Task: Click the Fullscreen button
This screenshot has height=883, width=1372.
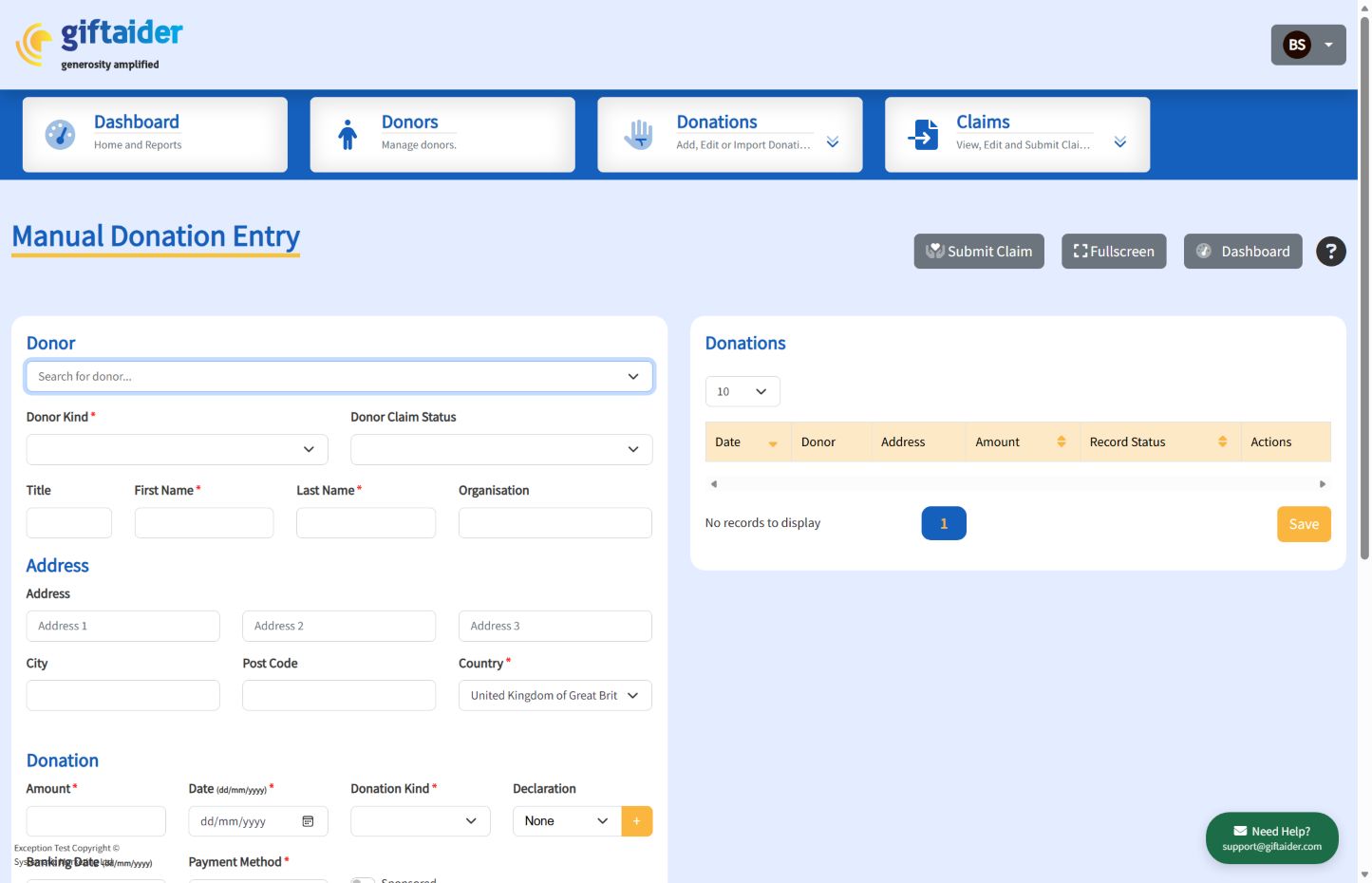Action: point(1114,252)
